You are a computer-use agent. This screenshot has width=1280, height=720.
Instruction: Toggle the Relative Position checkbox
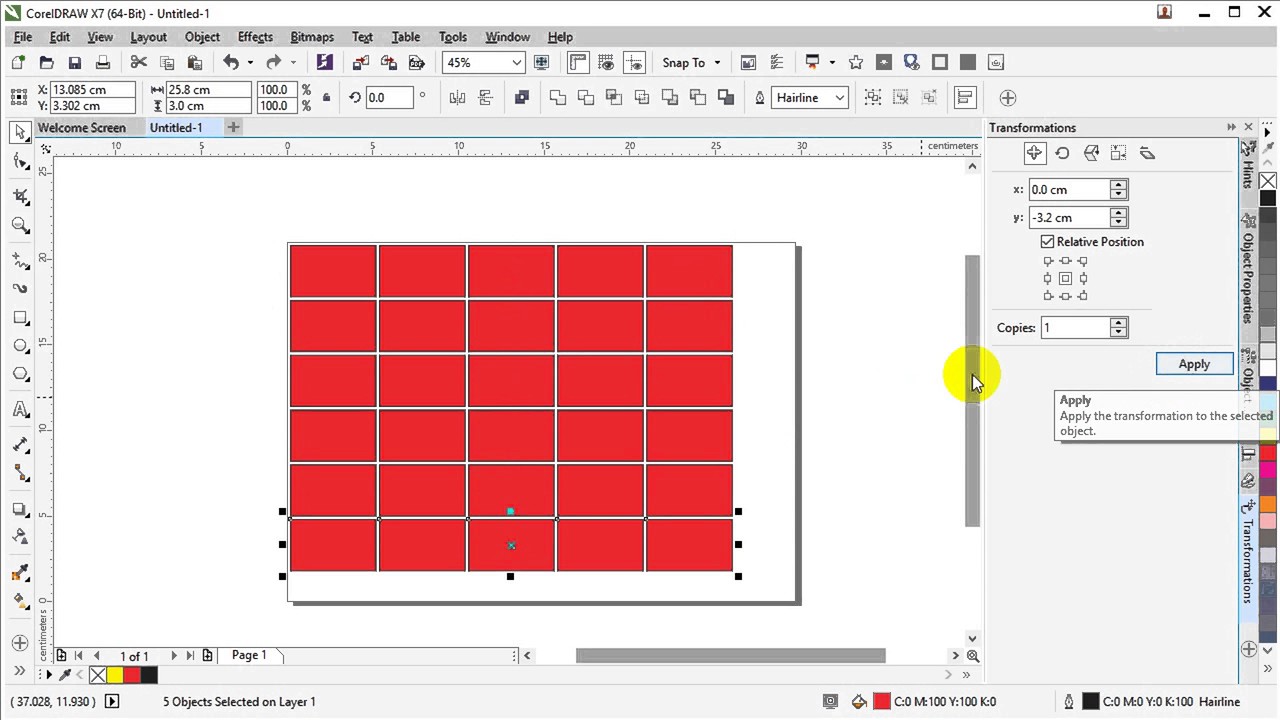[x=1047, y=242]
